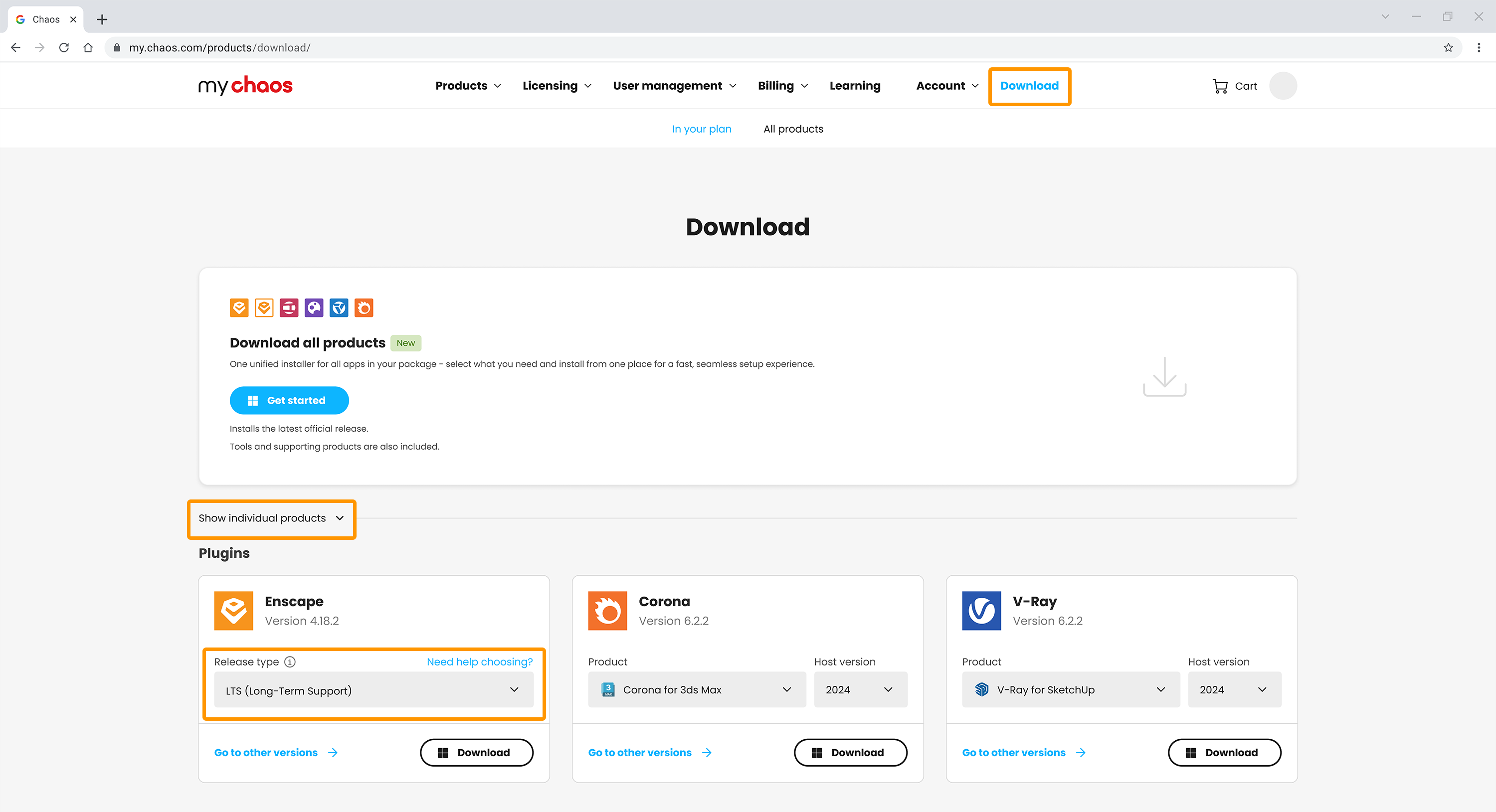
Task: Collapse the Show individual products expander
Action: pos(271,518)
